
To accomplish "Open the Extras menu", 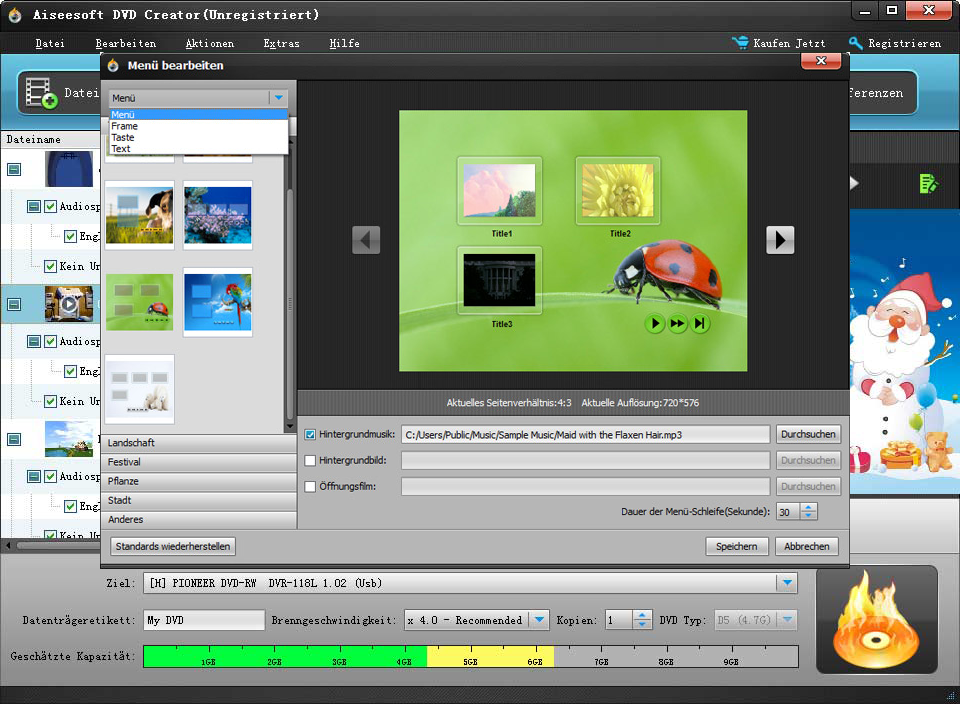I will point(280,43).
